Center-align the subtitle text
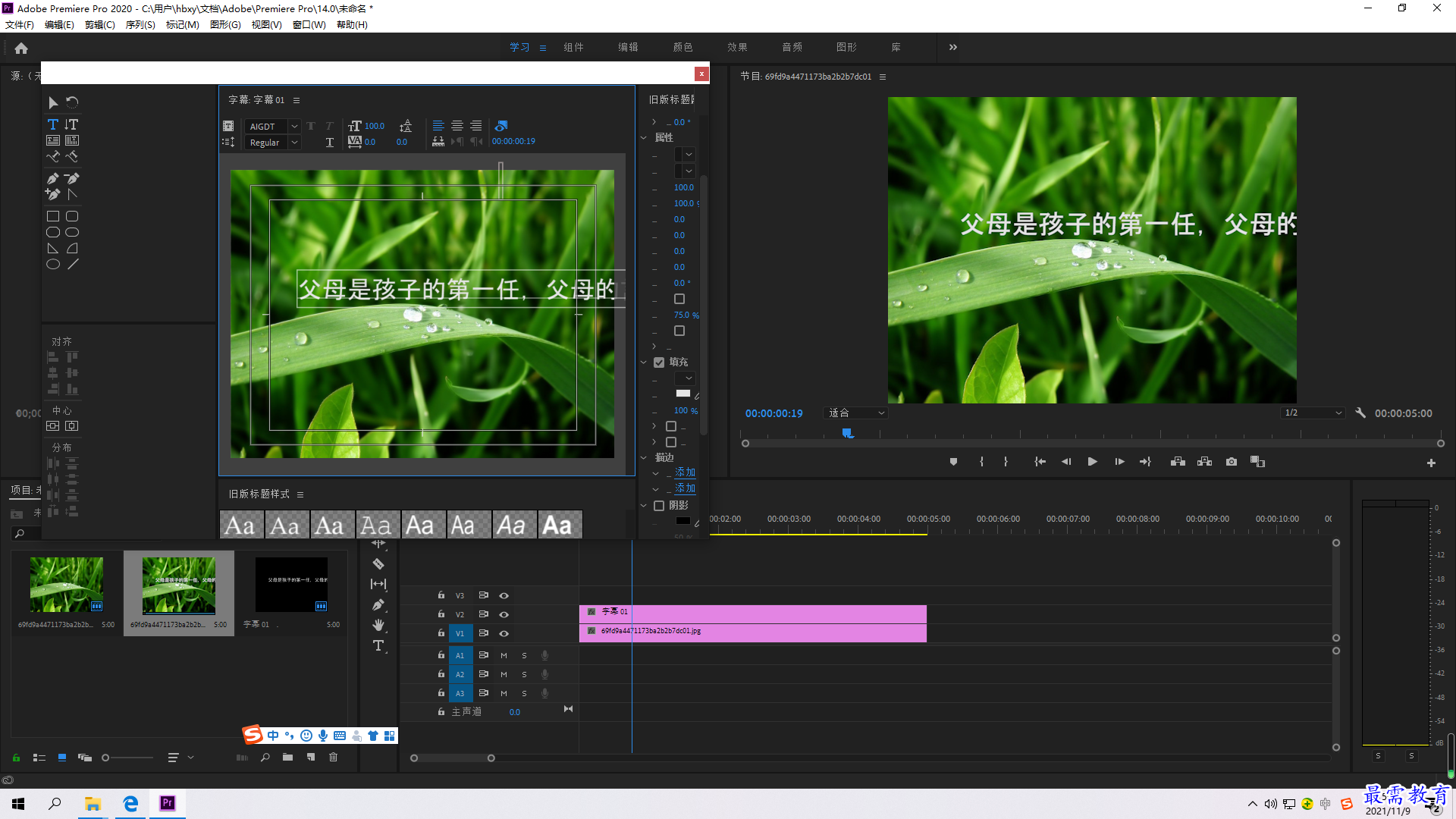Screen dimensions: 1456x819 (x=457, y=126)
